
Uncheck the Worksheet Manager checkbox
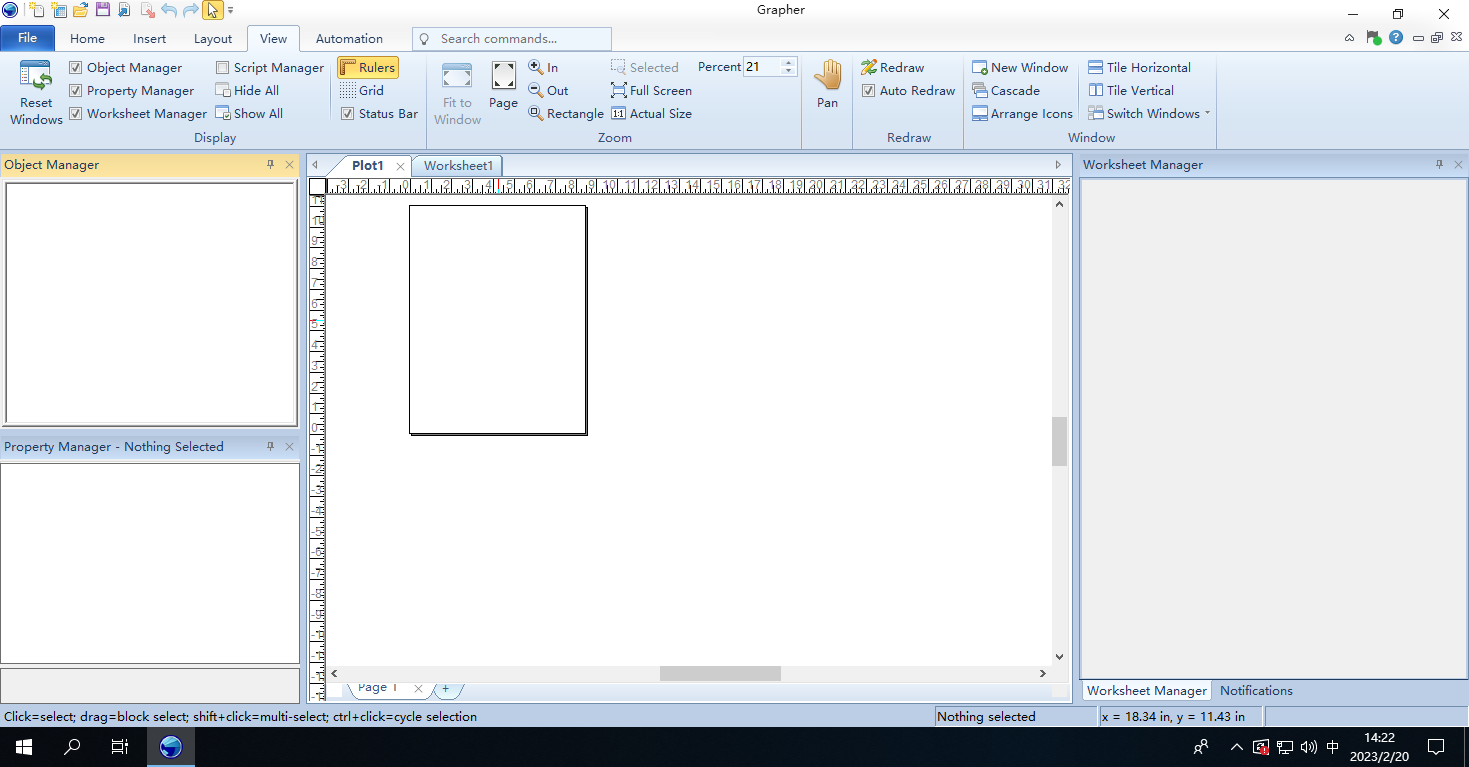pyautogui.click(x=76, y=114)
